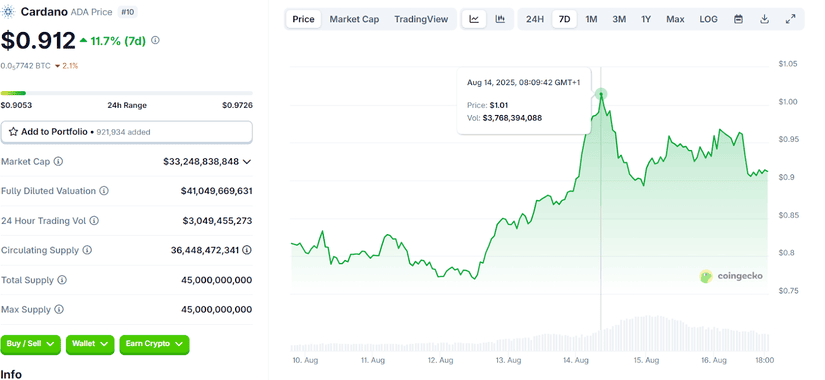Open info icon beside the 7d percentage
This screenshot has width=825, height=380.
155,40
